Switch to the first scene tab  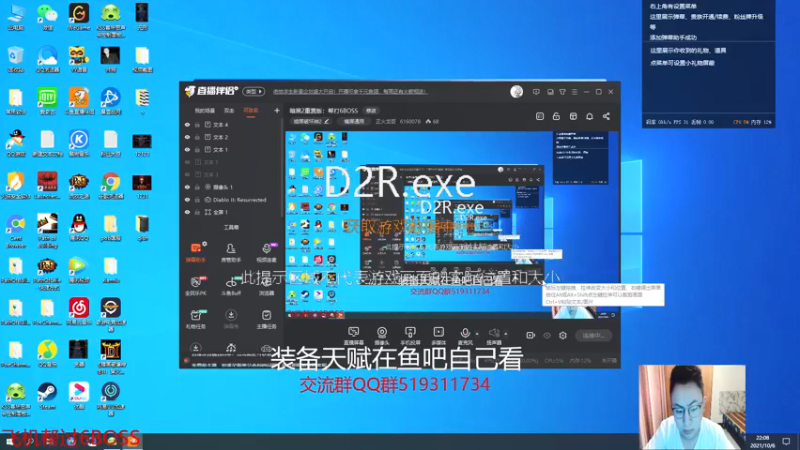205,111
